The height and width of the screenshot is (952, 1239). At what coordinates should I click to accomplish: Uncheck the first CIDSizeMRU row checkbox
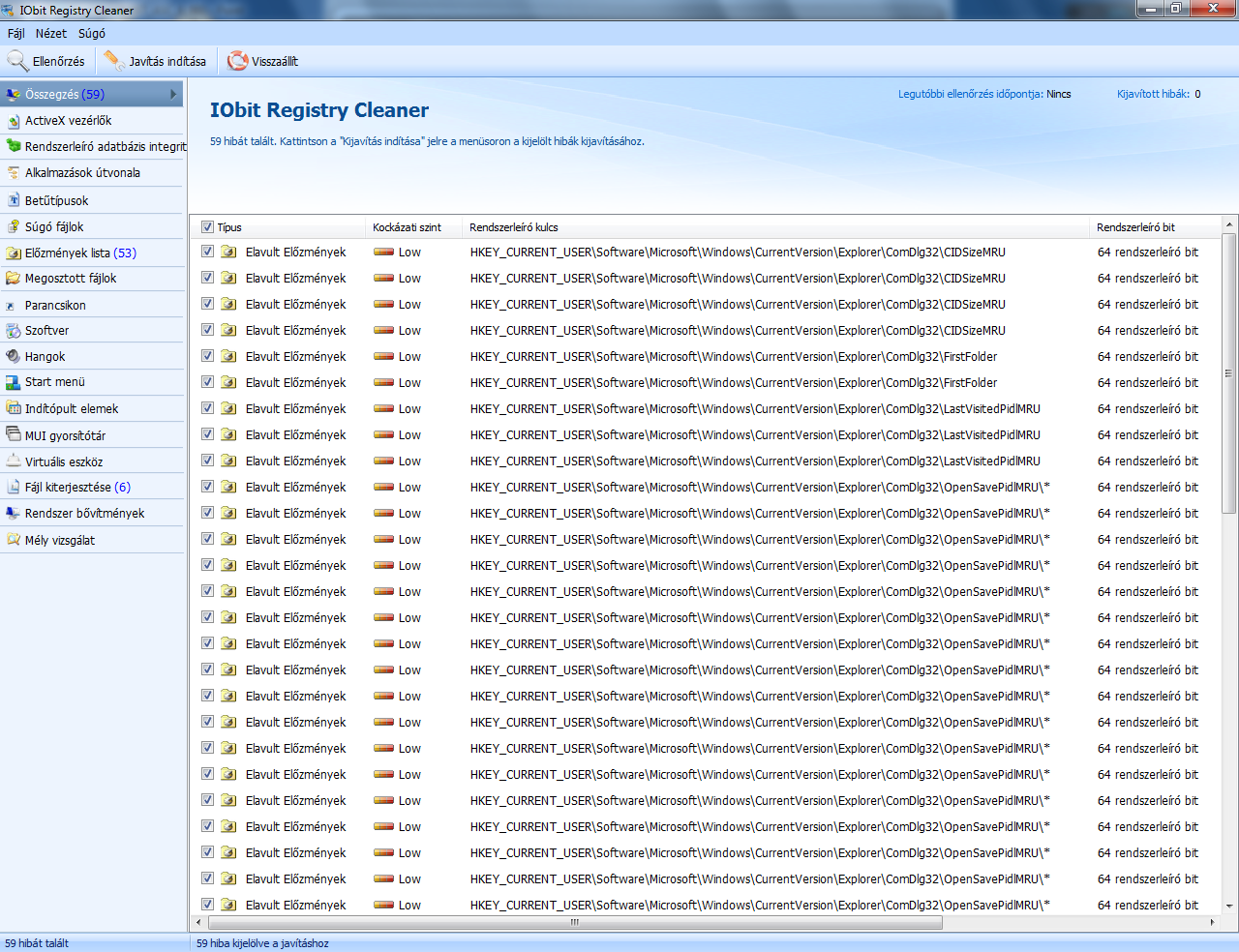pos(207,252)
